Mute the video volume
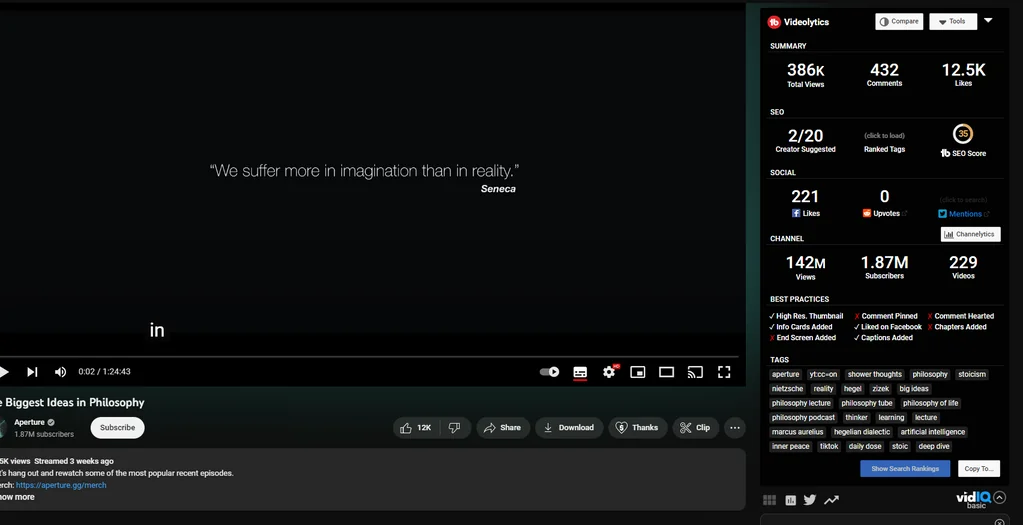This screenshot has height=525, width=1023. pyautogui.click(x=60, y=372)
